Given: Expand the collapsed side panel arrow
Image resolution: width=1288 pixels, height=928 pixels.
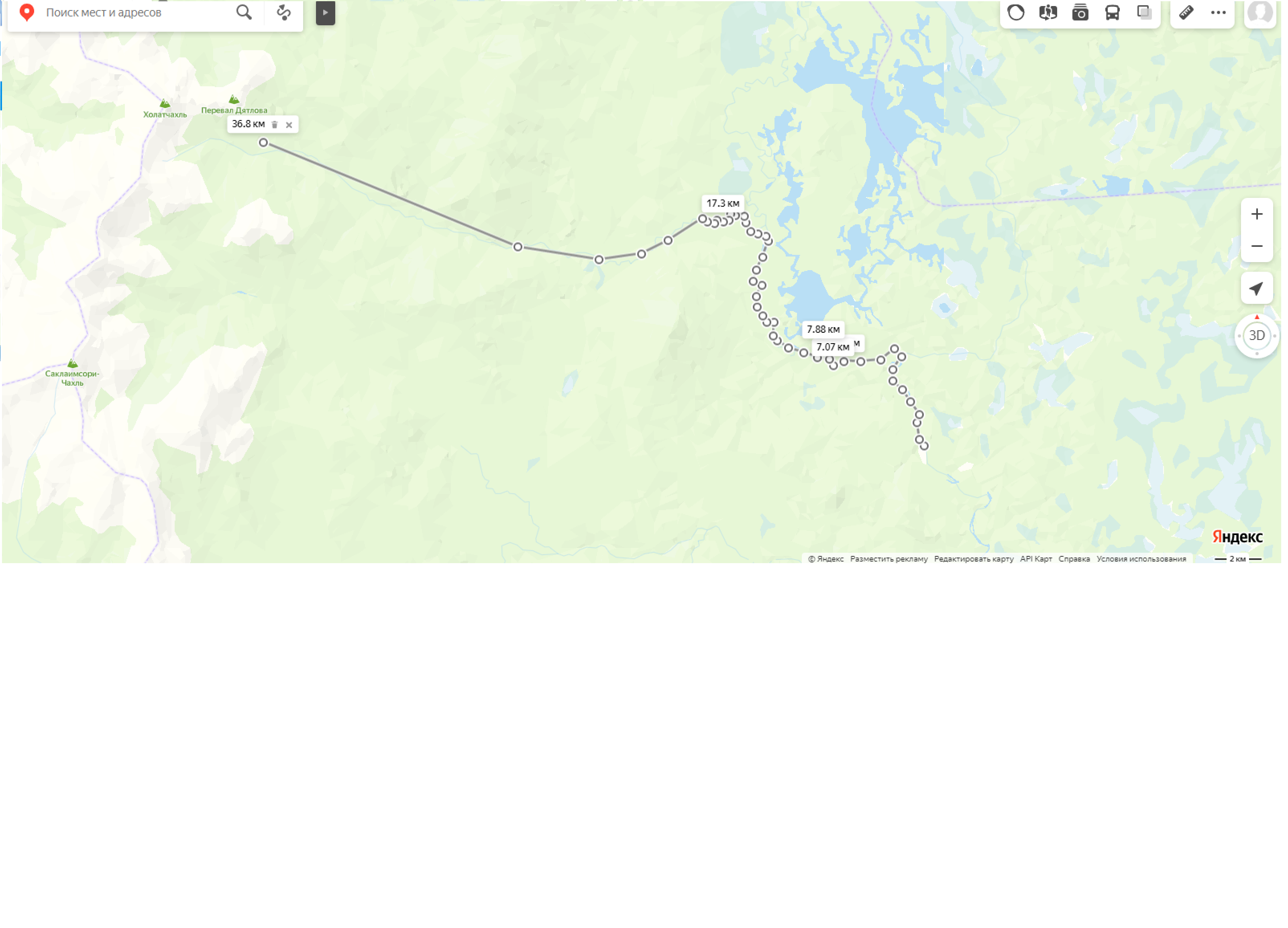Looking at the screenshot, I should click(x=325, y=12).
